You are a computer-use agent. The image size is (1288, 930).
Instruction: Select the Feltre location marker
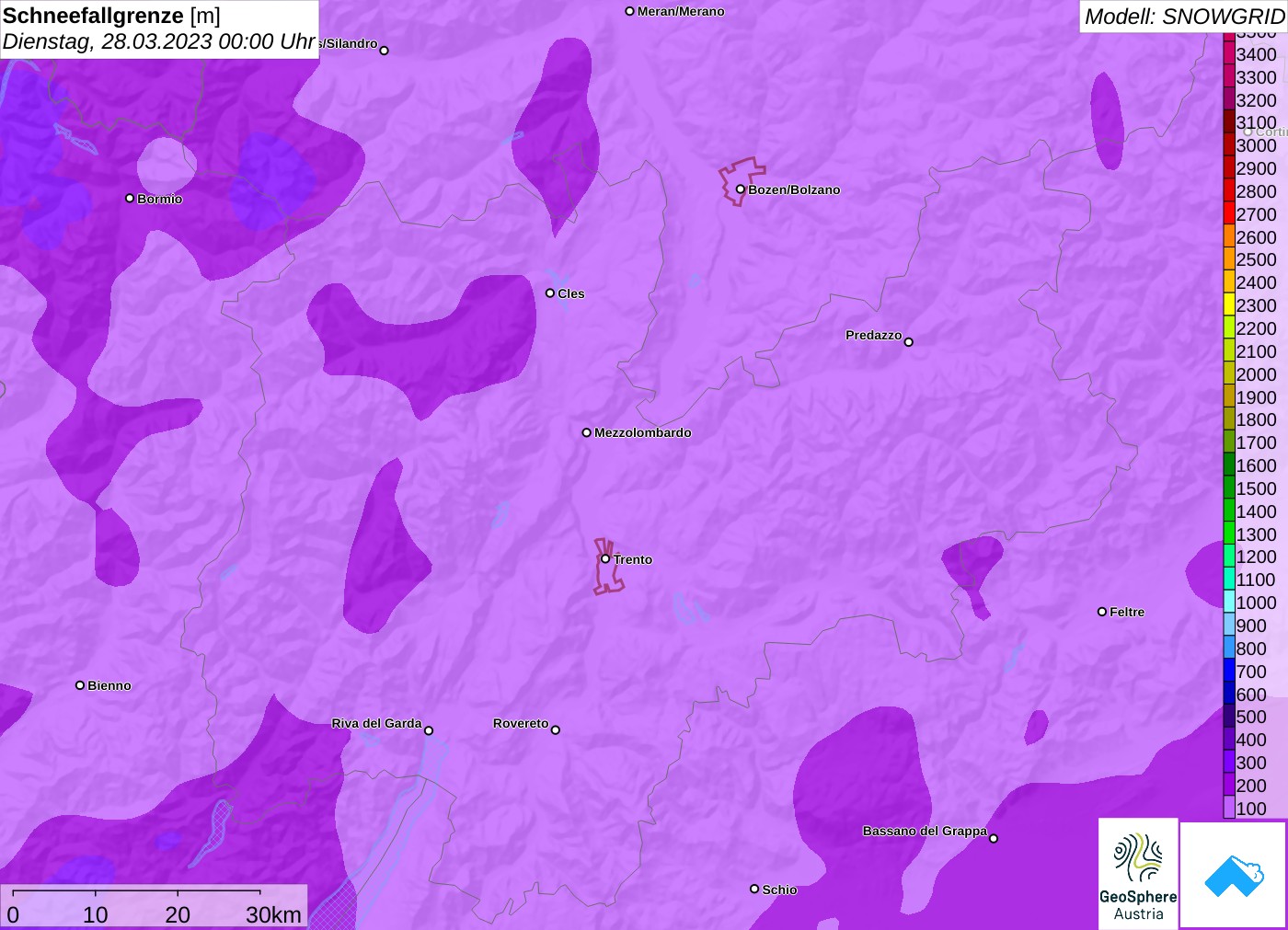coord(1102,612)
